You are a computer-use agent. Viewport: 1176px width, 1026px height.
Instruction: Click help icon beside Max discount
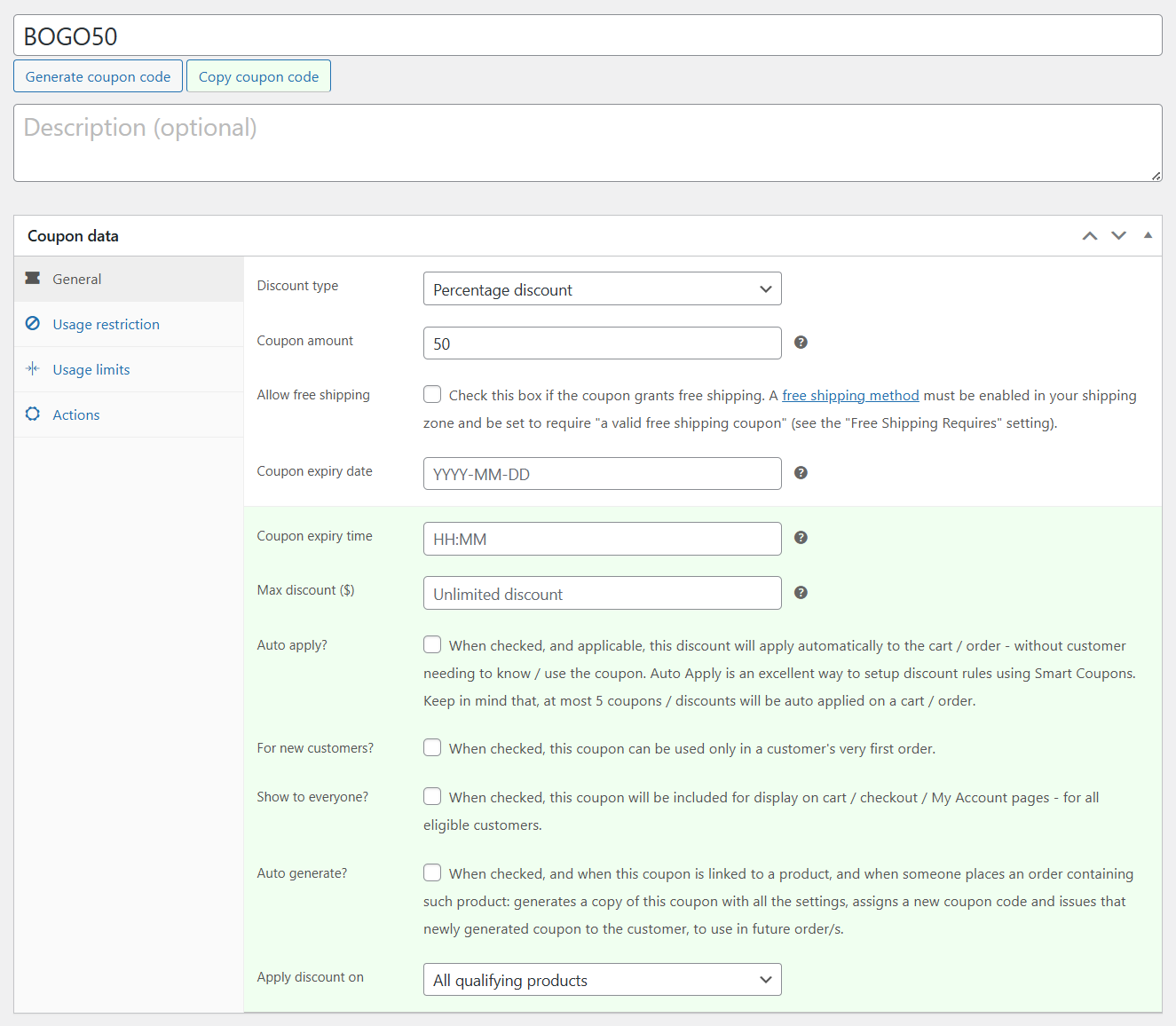[x=801, y=593]
